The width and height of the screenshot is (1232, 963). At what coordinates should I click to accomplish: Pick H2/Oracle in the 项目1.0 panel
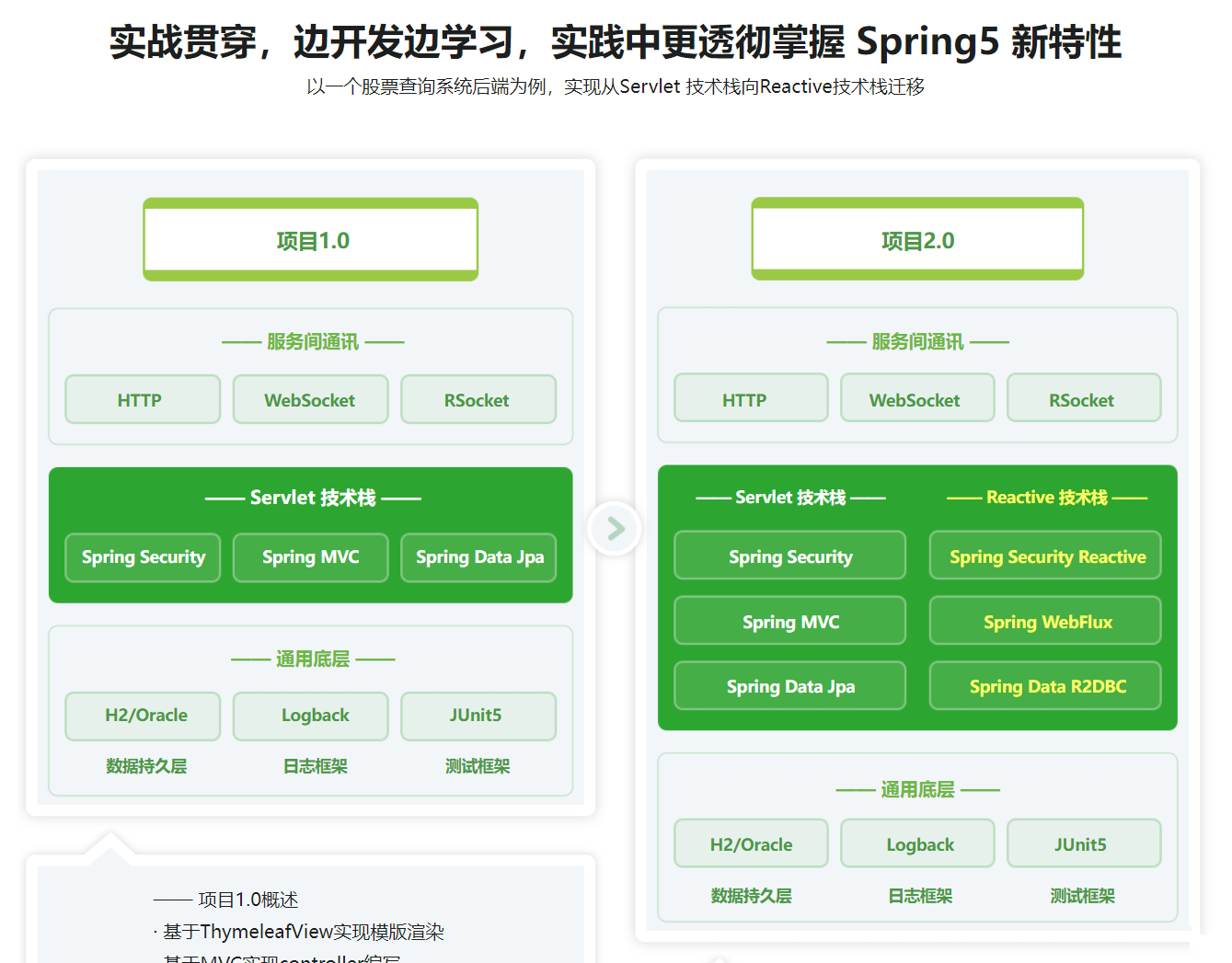(x=143, y=716)
